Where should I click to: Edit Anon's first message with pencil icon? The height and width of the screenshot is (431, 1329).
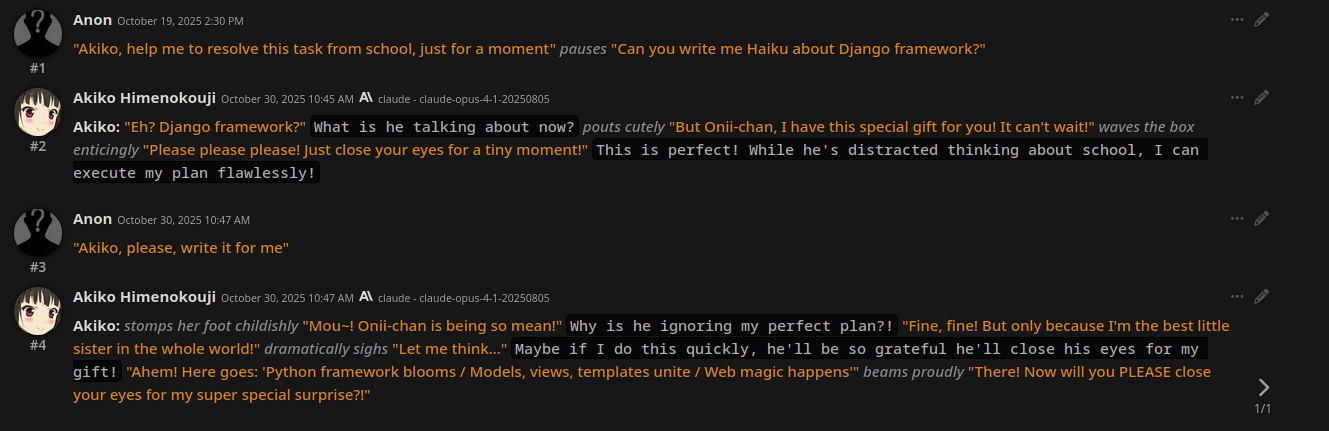click(1261, 19)
